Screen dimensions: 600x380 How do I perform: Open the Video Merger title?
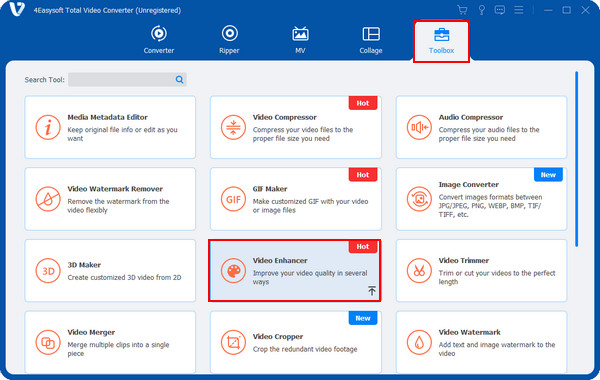pos(91,332)
